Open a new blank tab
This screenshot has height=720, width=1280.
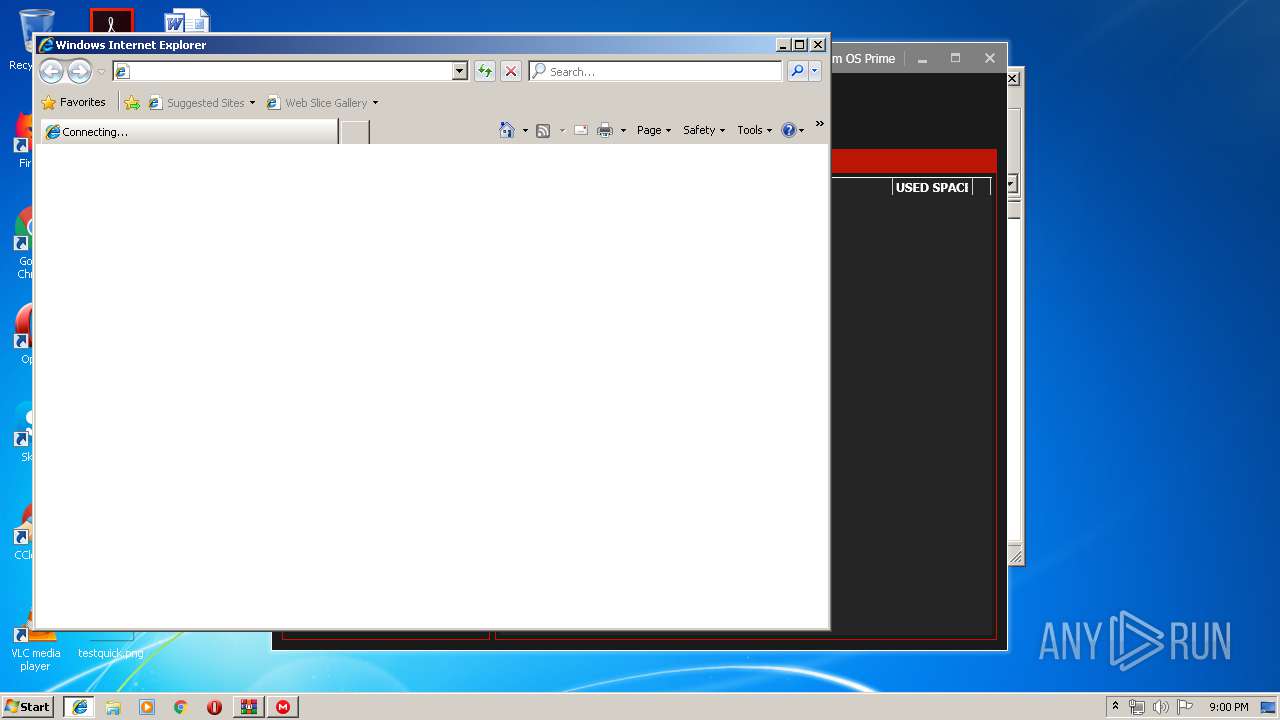355,132
